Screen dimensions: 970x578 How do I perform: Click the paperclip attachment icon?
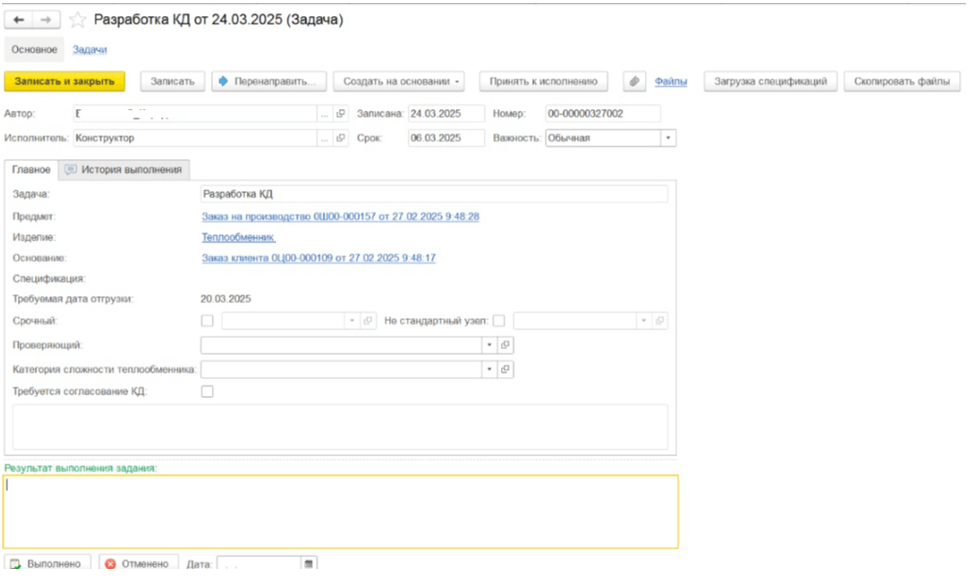(x=633, y=81)
